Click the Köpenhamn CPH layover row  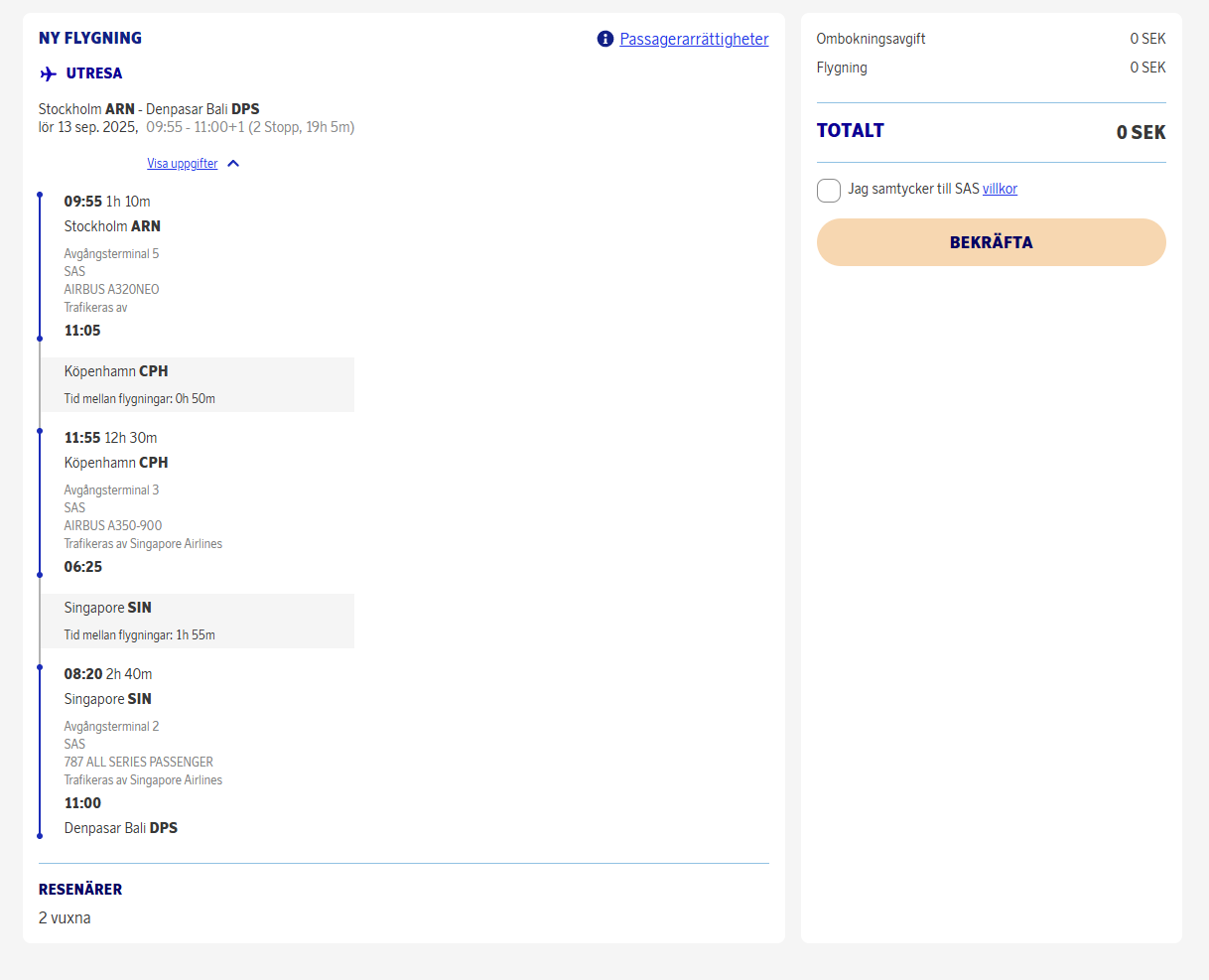pos(197,384)
